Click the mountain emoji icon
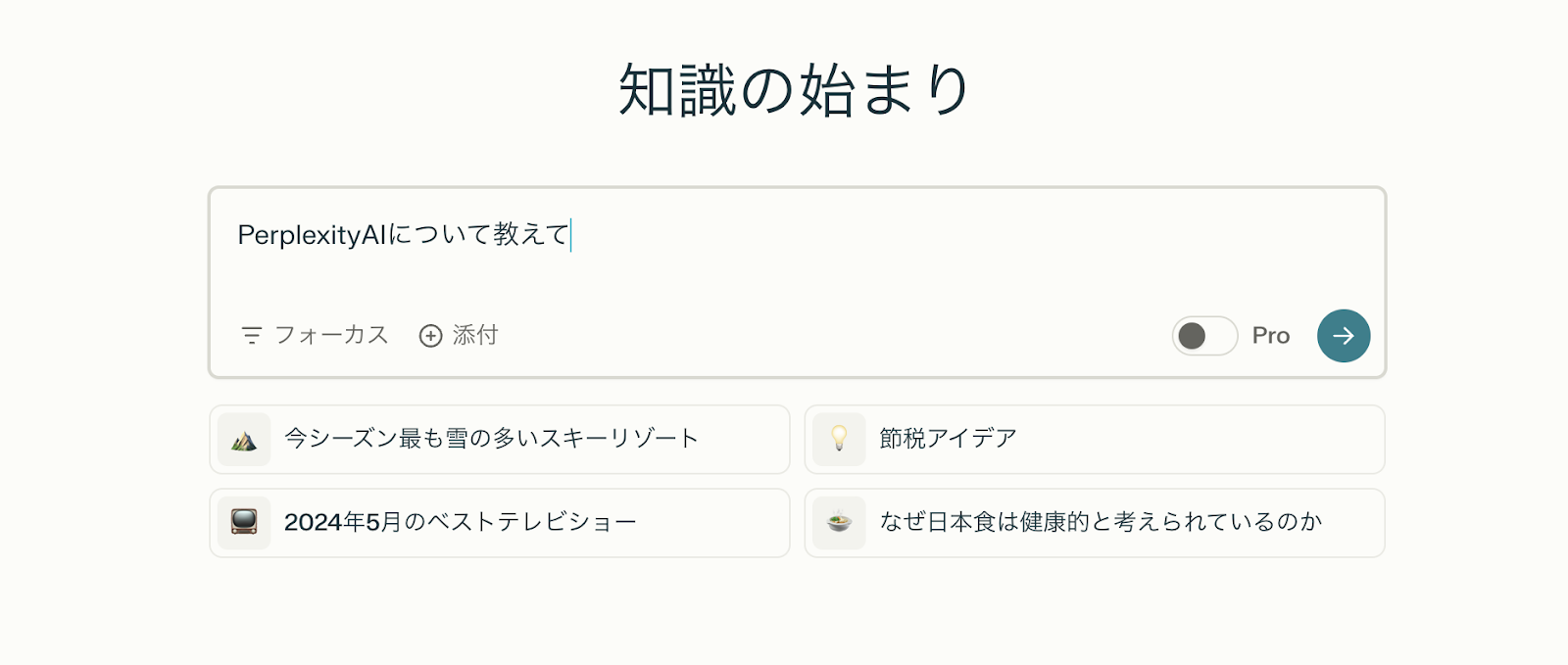1568x665 pixels. point(244,440)
